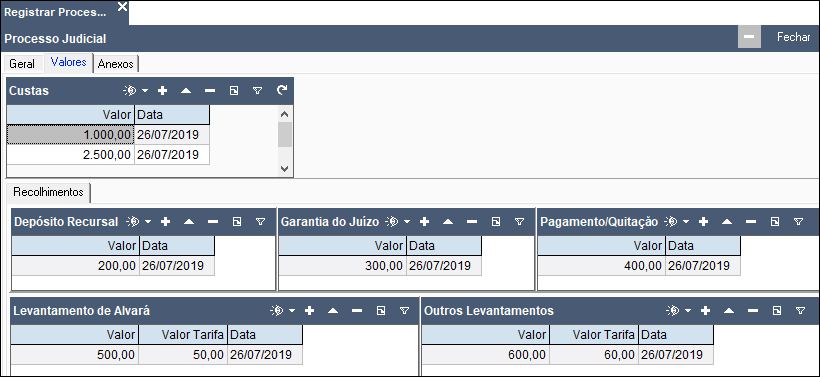Remove entry with minus in Pagamento/Quitação
Viewport: 820px width, 377px height.
point(751,222)
